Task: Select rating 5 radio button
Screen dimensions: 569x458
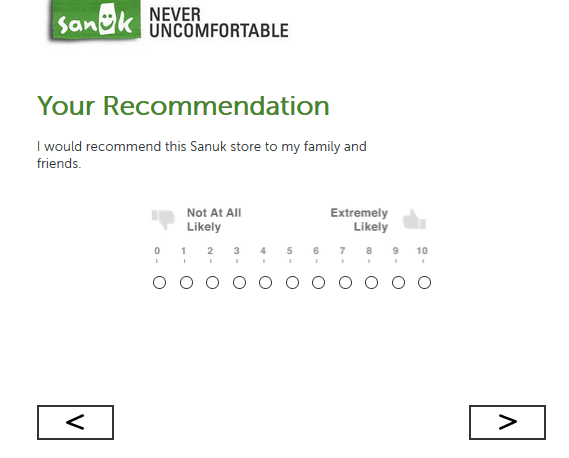Action: (x=292, y=282)
